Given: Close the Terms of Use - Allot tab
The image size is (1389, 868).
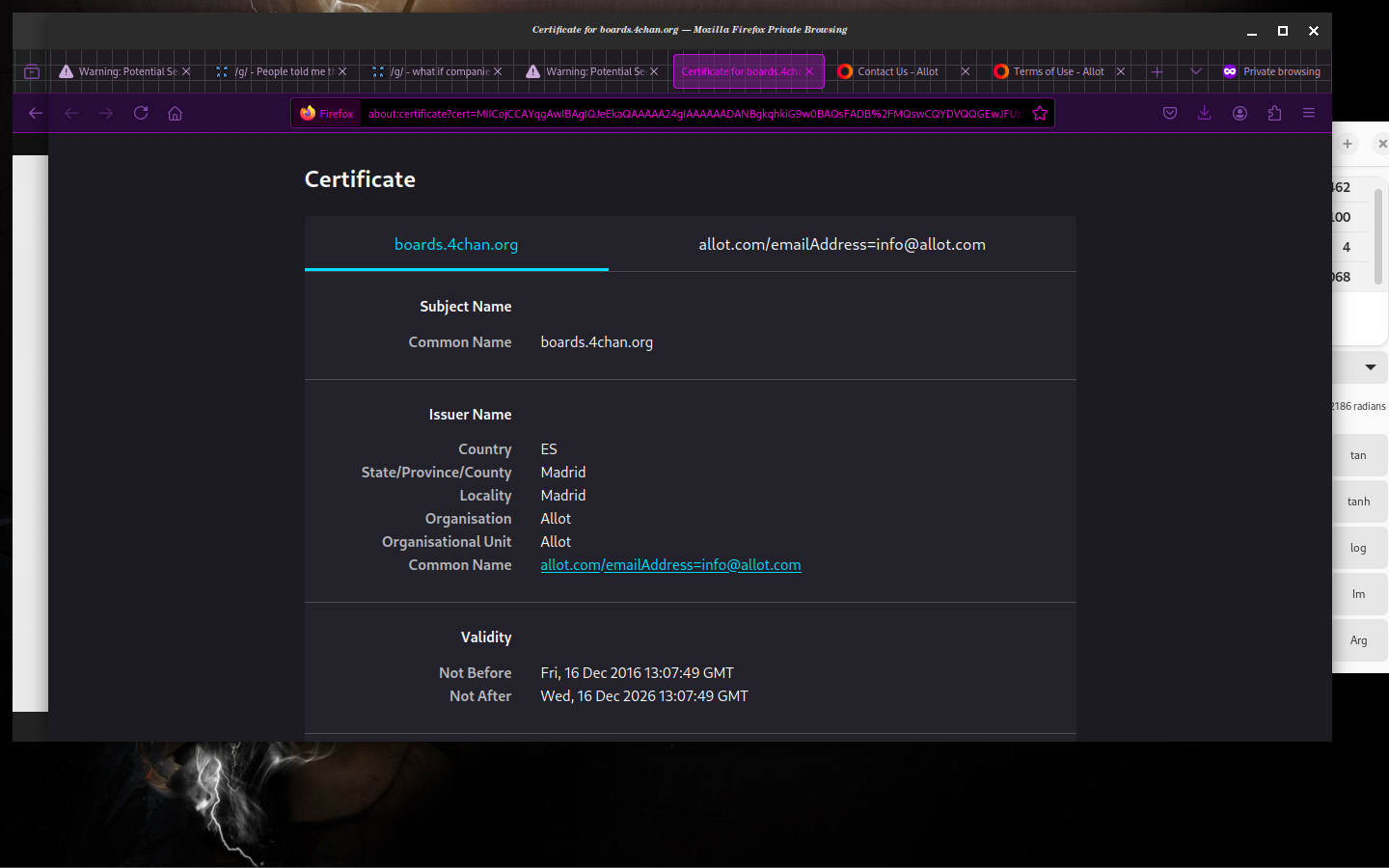Looking at the screenshot, I should click(x=1121, y=71).
